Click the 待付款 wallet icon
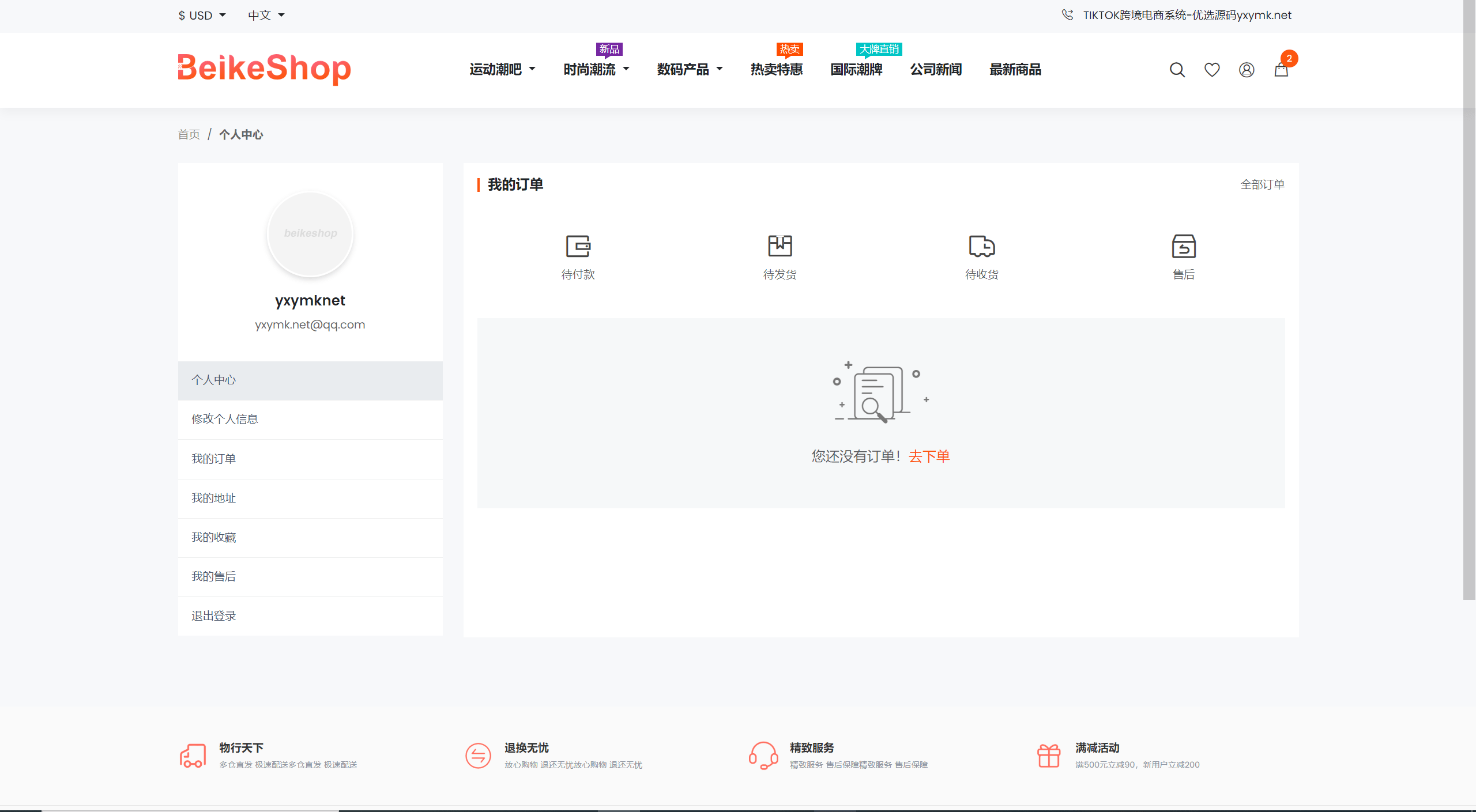This screenshot has height=812, width=1476. (x=578, y=246)
